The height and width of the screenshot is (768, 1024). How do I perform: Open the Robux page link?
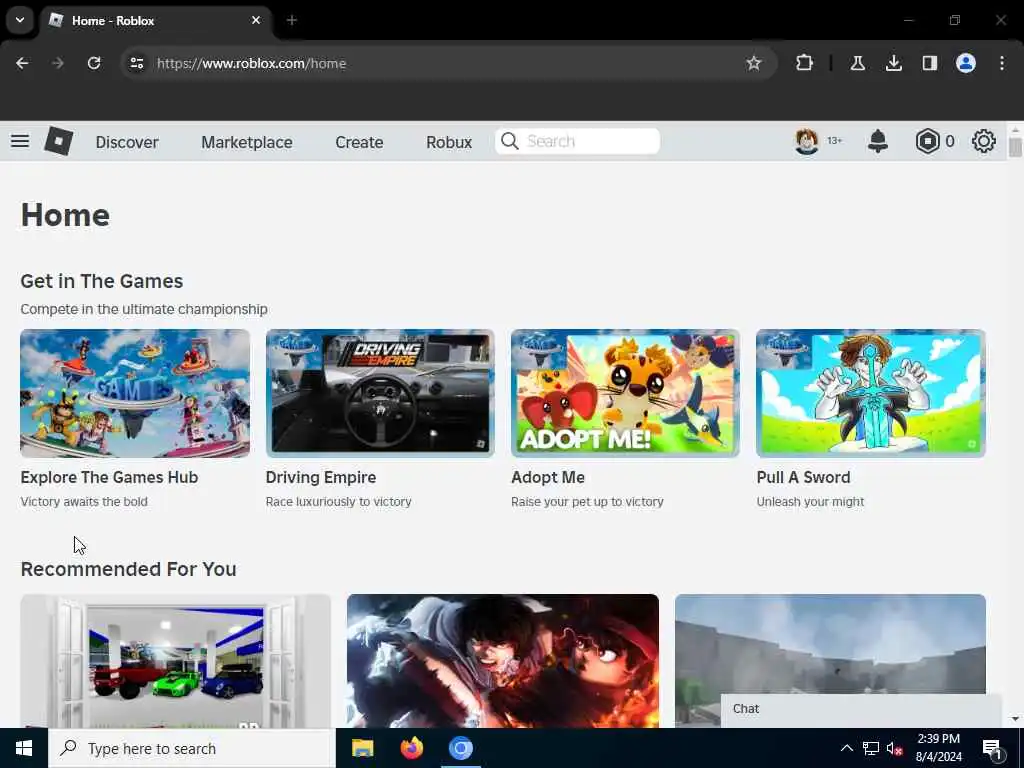tap(449, 142)
